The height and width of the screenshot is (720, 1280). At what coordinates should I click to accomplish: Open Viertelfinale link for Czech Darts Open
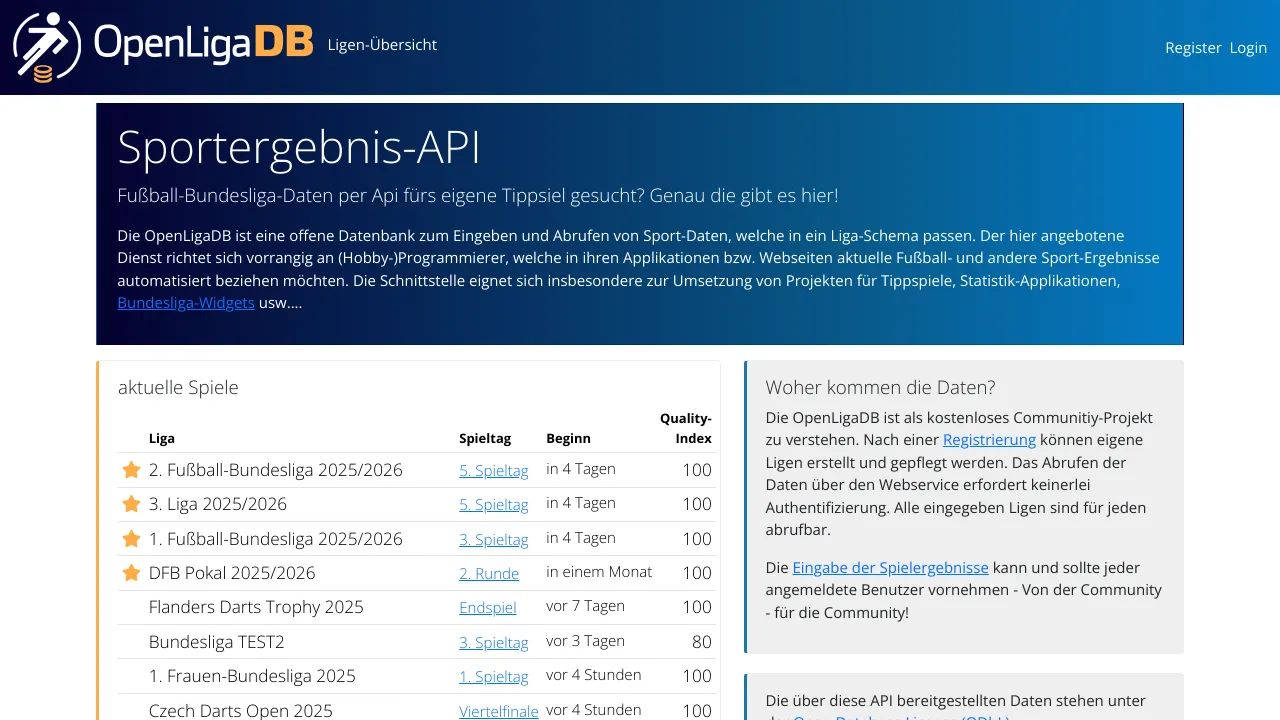coord(499,711)
